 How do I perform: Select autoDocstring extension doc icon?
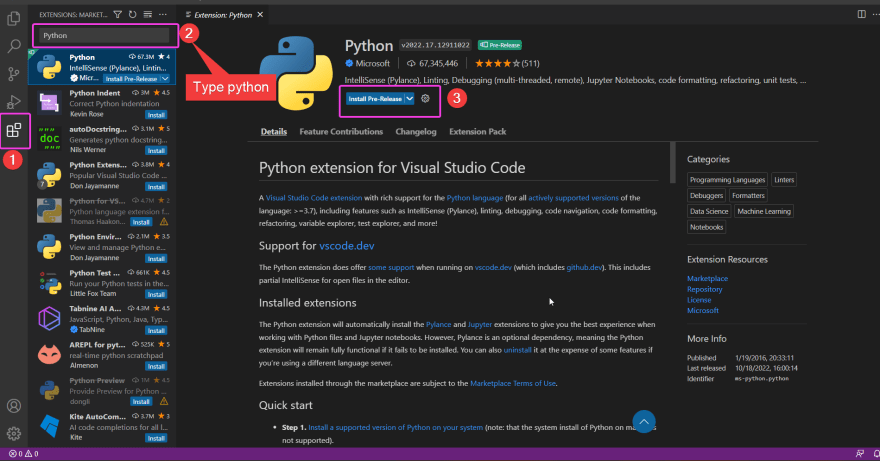click(49, 139)
